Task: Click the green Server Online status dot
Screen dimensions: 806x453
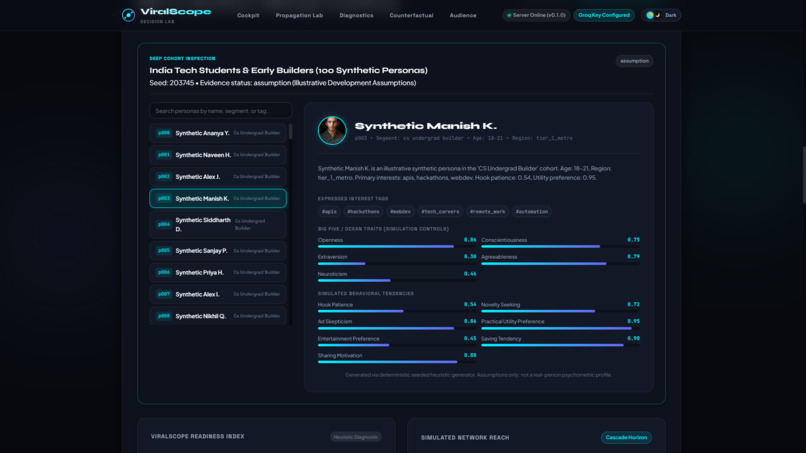Action: pyautogui.click(x=509, y=15)
